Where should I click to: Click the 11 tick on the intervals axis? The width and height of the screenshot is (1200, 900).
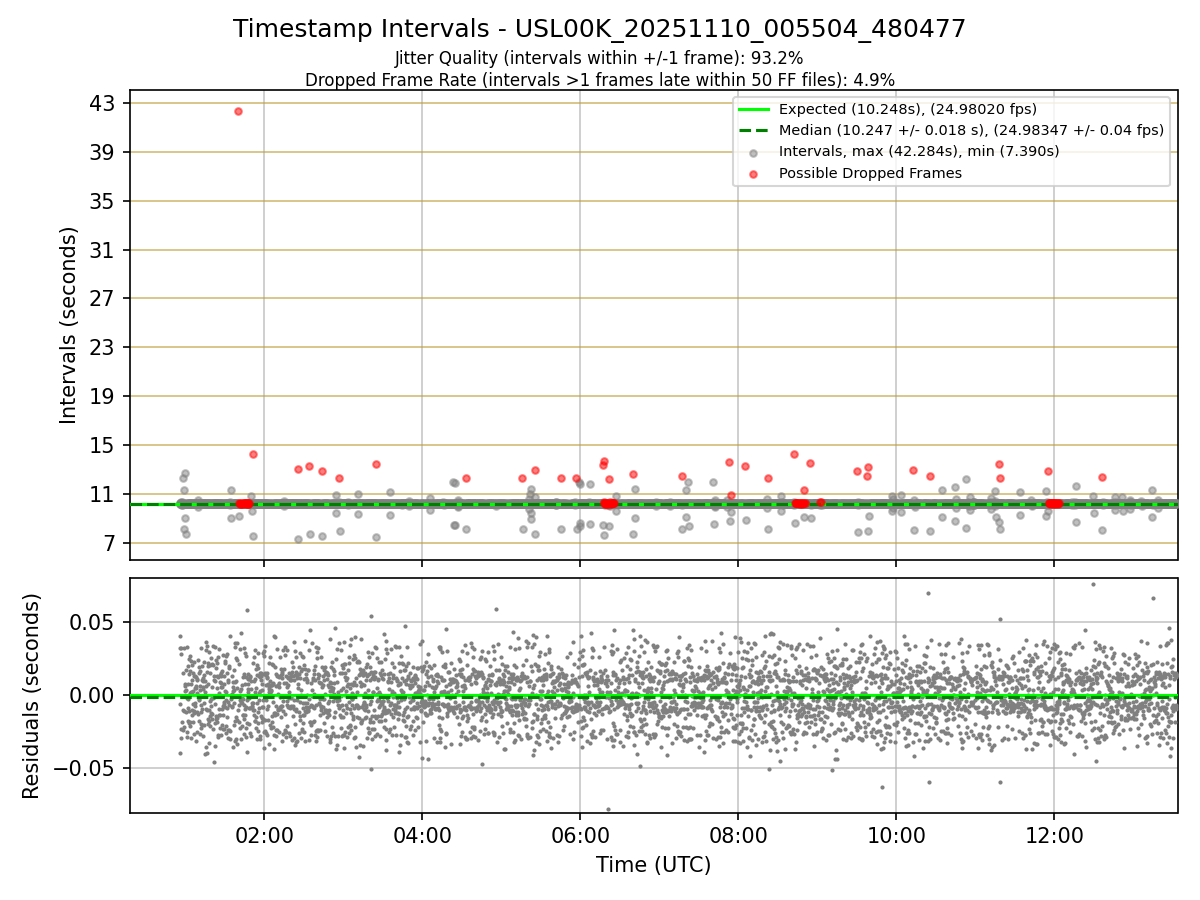point(103,494)
